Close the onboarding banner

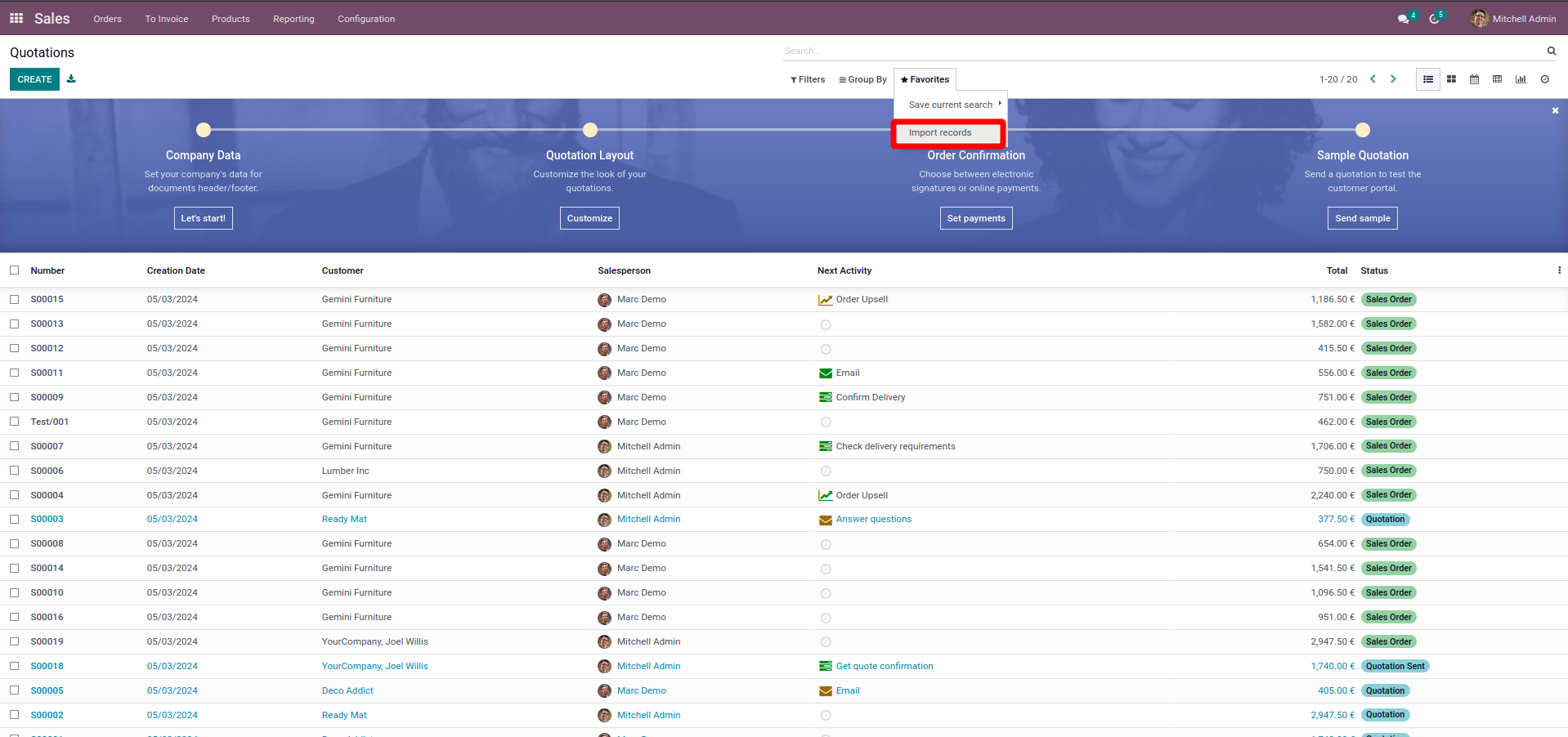pyautogui.click(x=1555, y=110)
